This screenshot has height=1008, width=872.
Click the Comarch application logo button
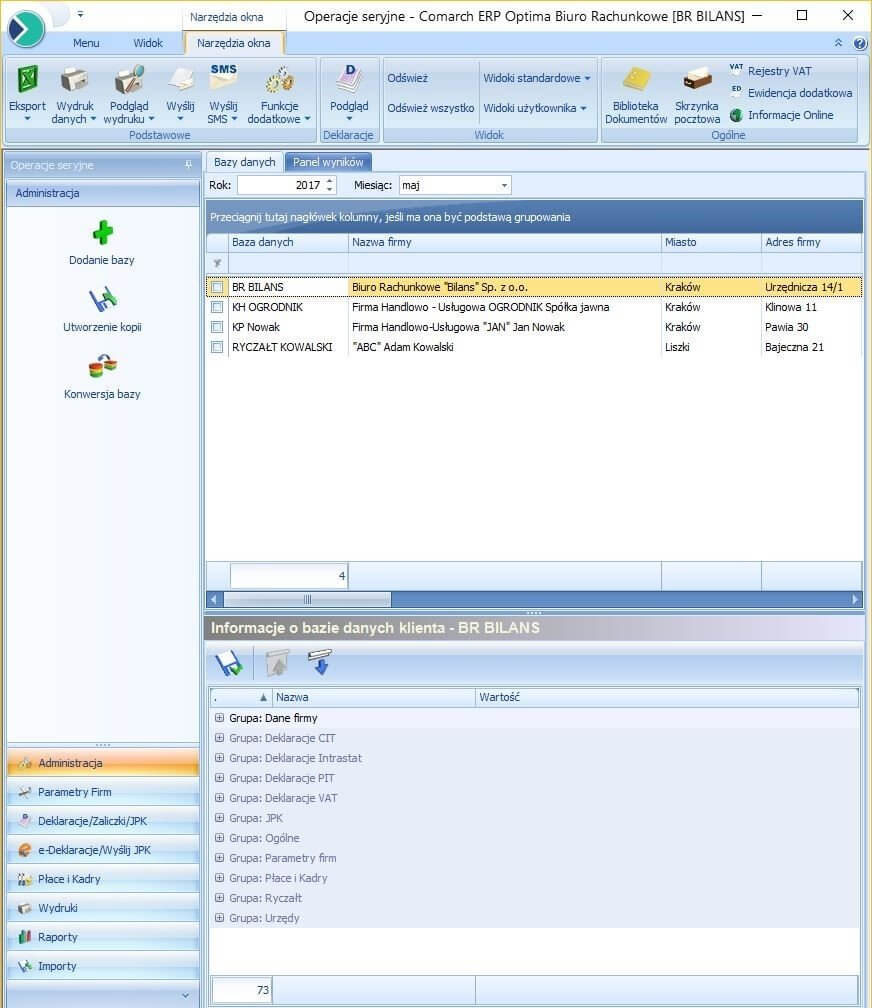[26, 29]
